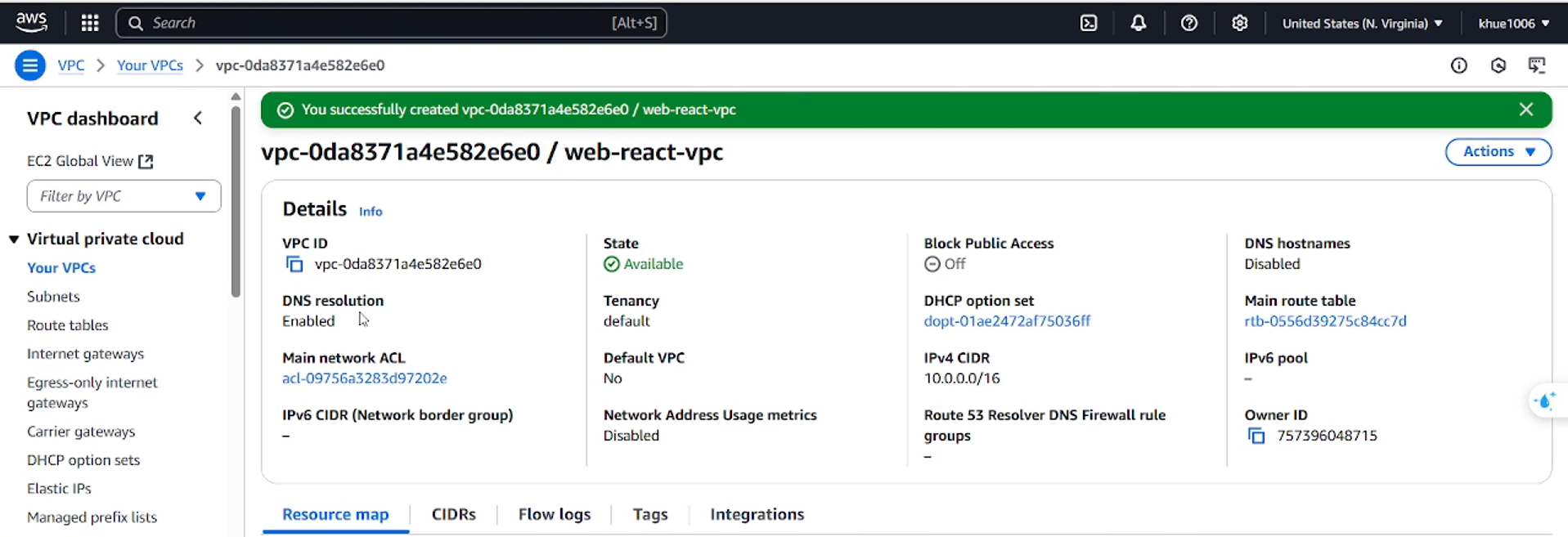
Task: Click the AWS search box
Action: (x=392, y=23)
